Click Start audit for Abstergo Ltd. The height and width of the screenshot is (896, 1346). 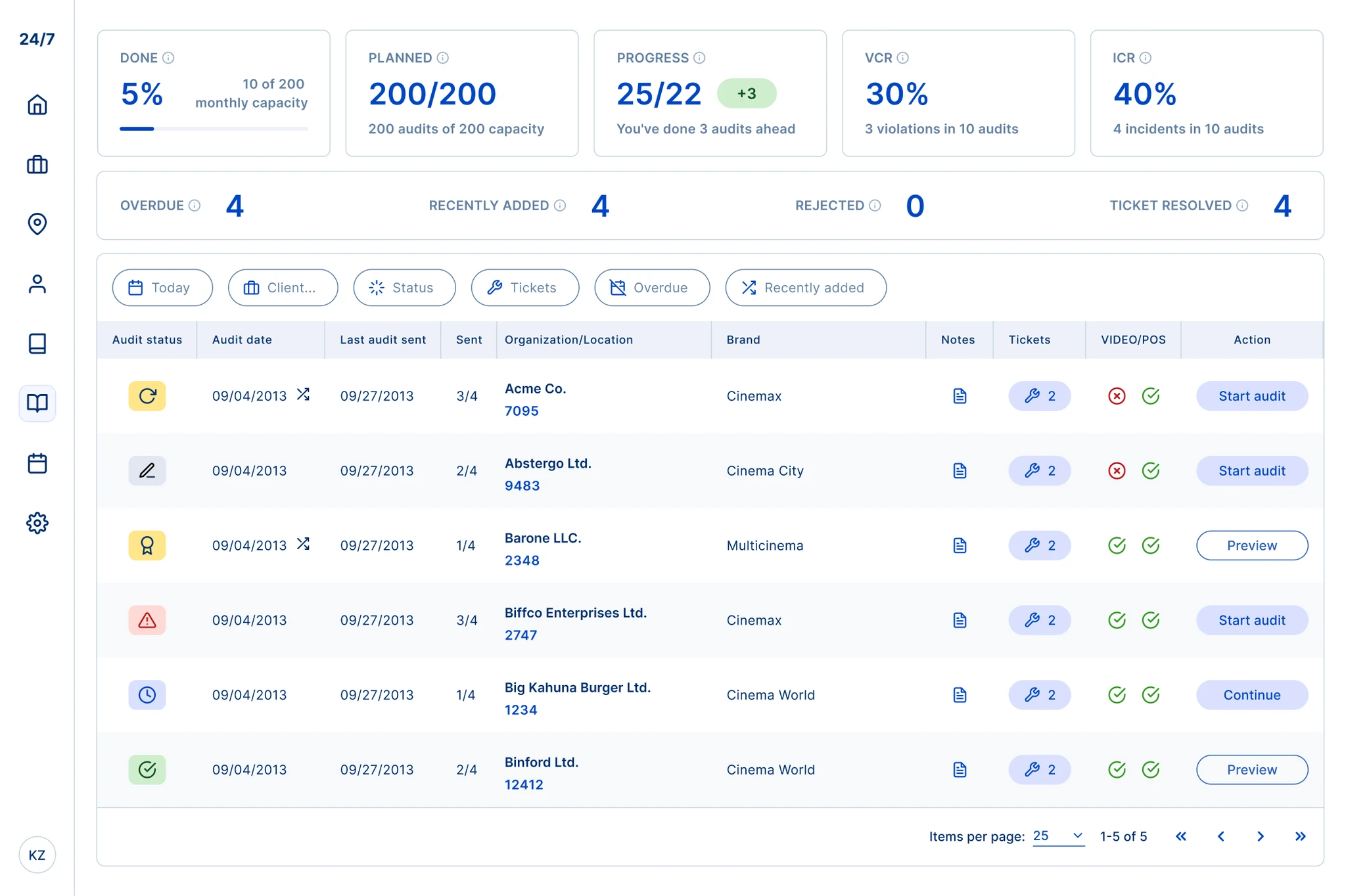pyautogui.click(x=1251, y=471)
